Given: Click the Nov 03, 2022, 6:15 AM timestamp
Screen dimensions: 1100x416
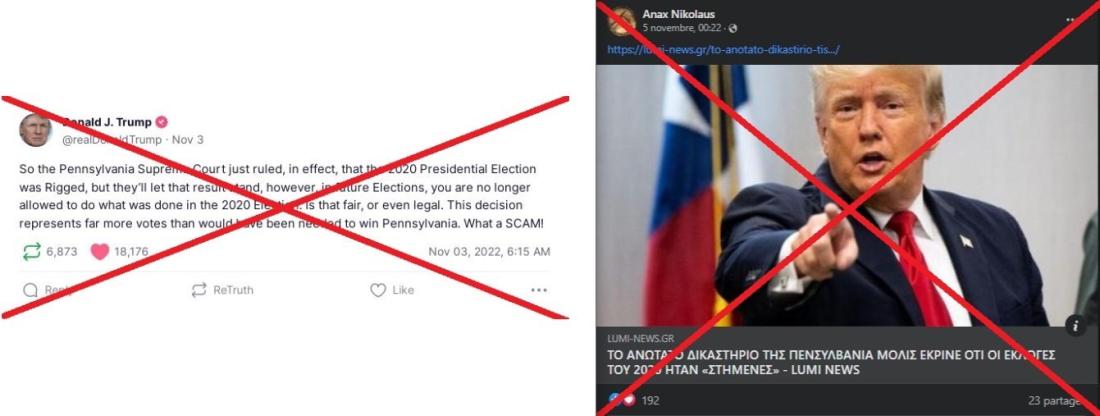Looking at the screenshot, I should [x=489, y=252].
